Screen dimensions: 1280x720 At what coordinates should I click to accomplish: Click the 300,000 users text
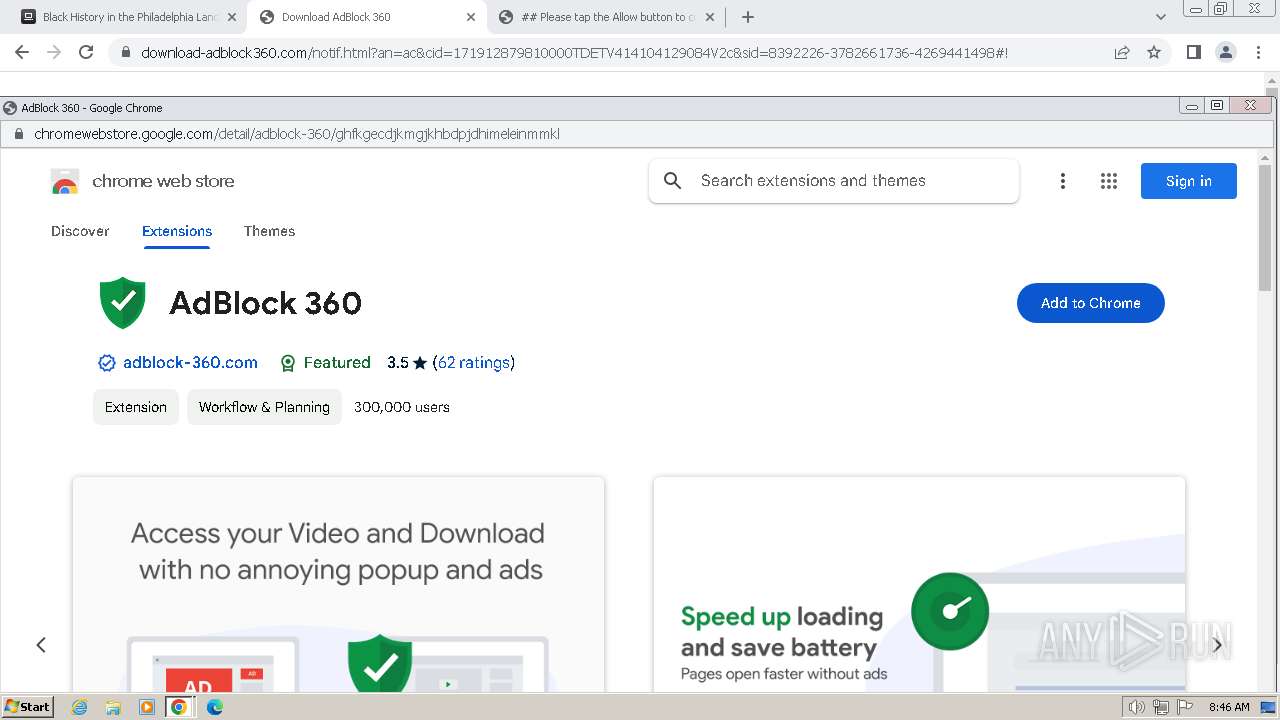click(x=402, y=407)
